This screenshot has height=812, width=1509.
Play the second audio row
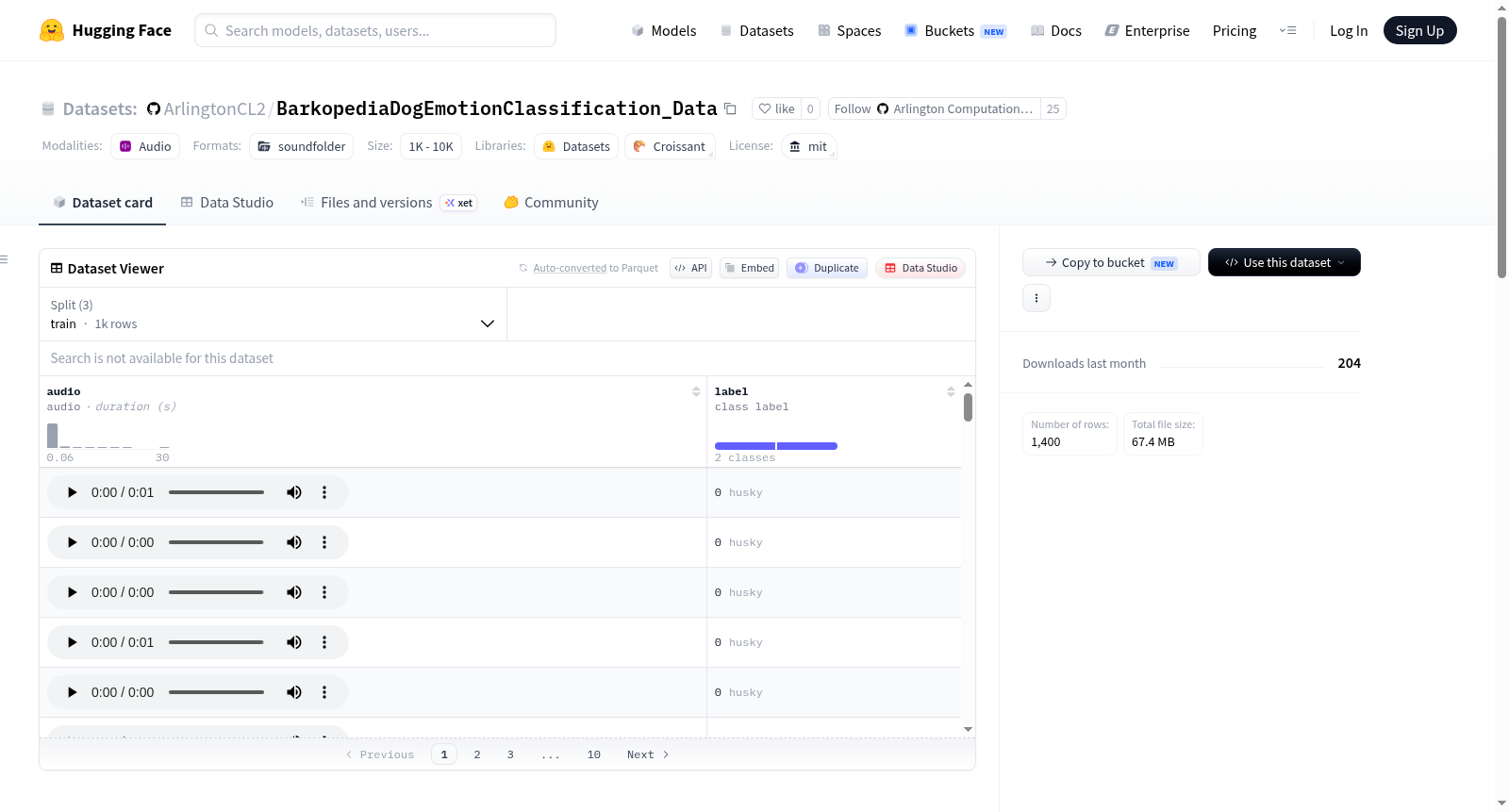72,542
